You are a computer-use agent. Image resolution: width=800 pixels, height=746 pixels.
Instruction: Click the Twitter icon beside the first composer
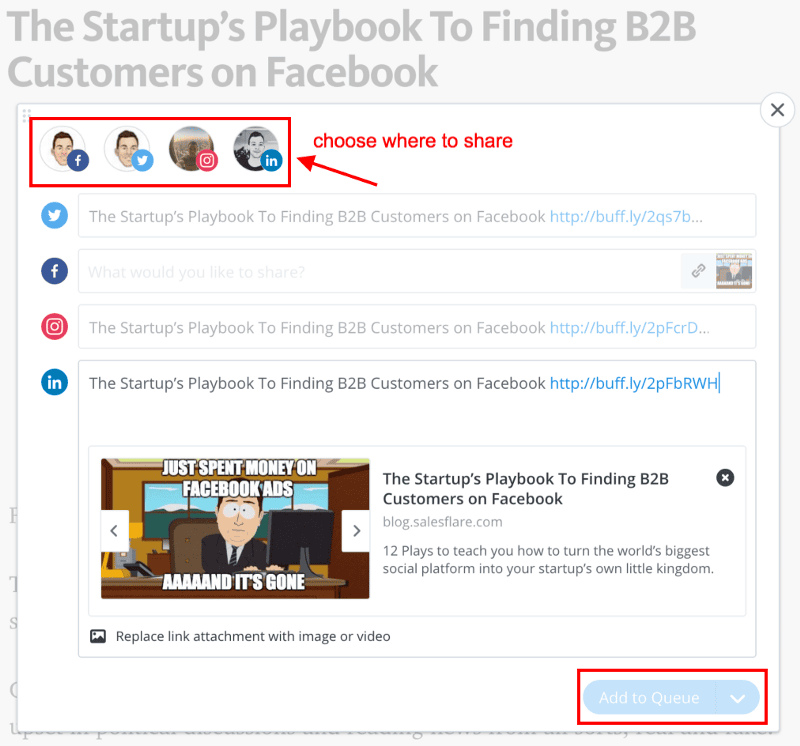click(55, 215)
